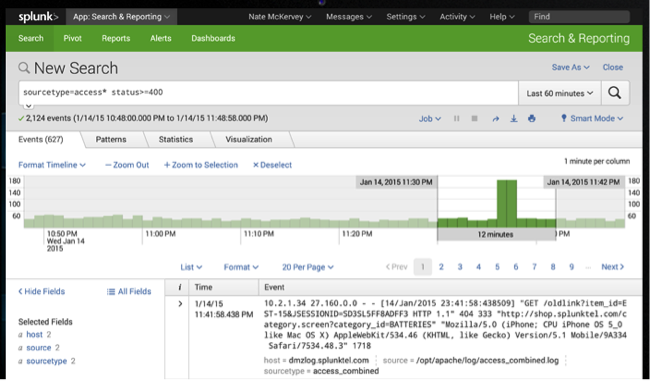The height and width of the screenshot is (382, 650).
Task: Go to results page 6
Action: click(x=516, y=267)
